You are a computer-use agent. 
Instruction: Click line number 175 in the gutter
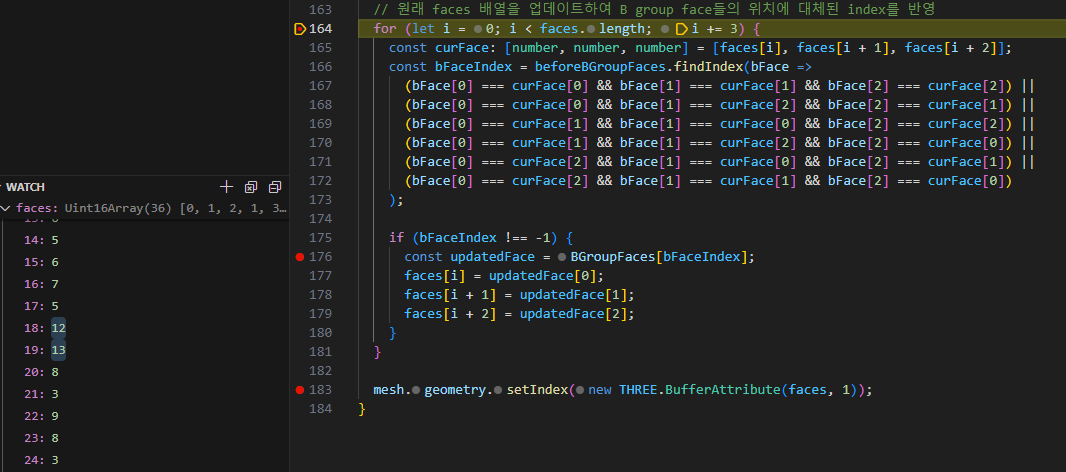[x=320, y=237]
